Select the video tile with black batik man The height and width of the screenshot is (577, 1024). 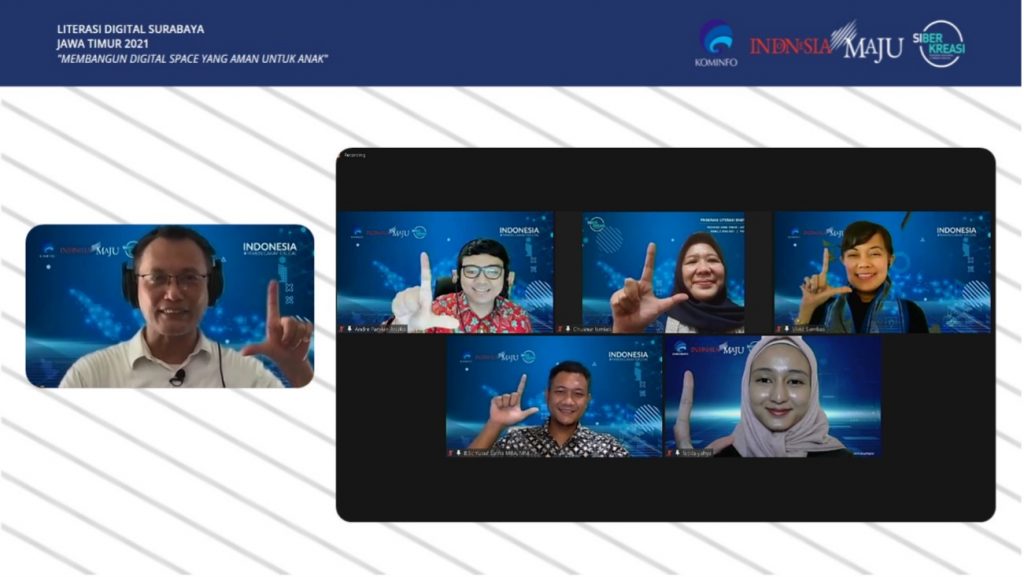[x=553, y=396]
